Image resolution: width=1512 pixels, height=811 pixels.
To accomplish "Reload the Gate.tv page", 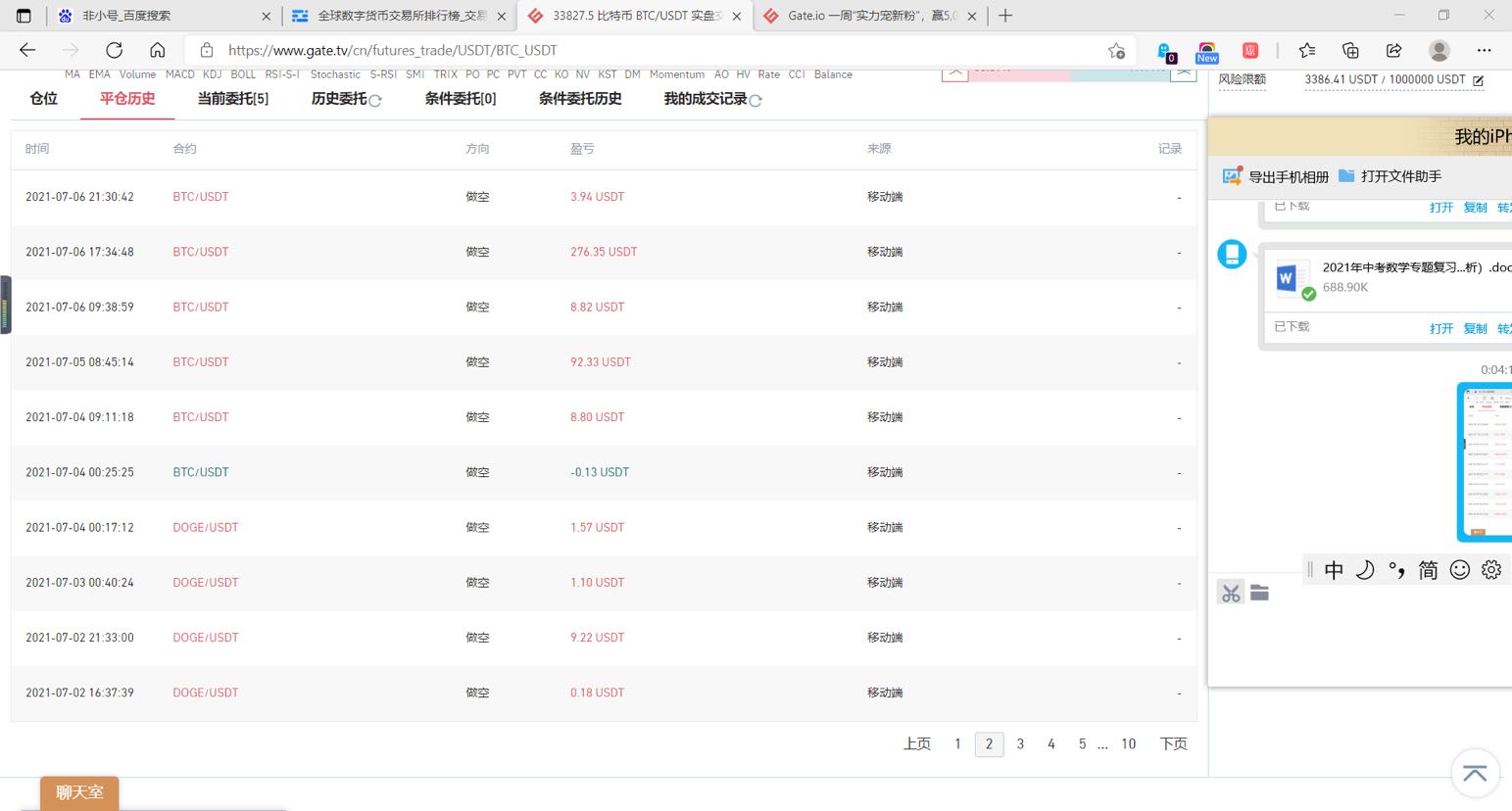I will click(114, 50).
